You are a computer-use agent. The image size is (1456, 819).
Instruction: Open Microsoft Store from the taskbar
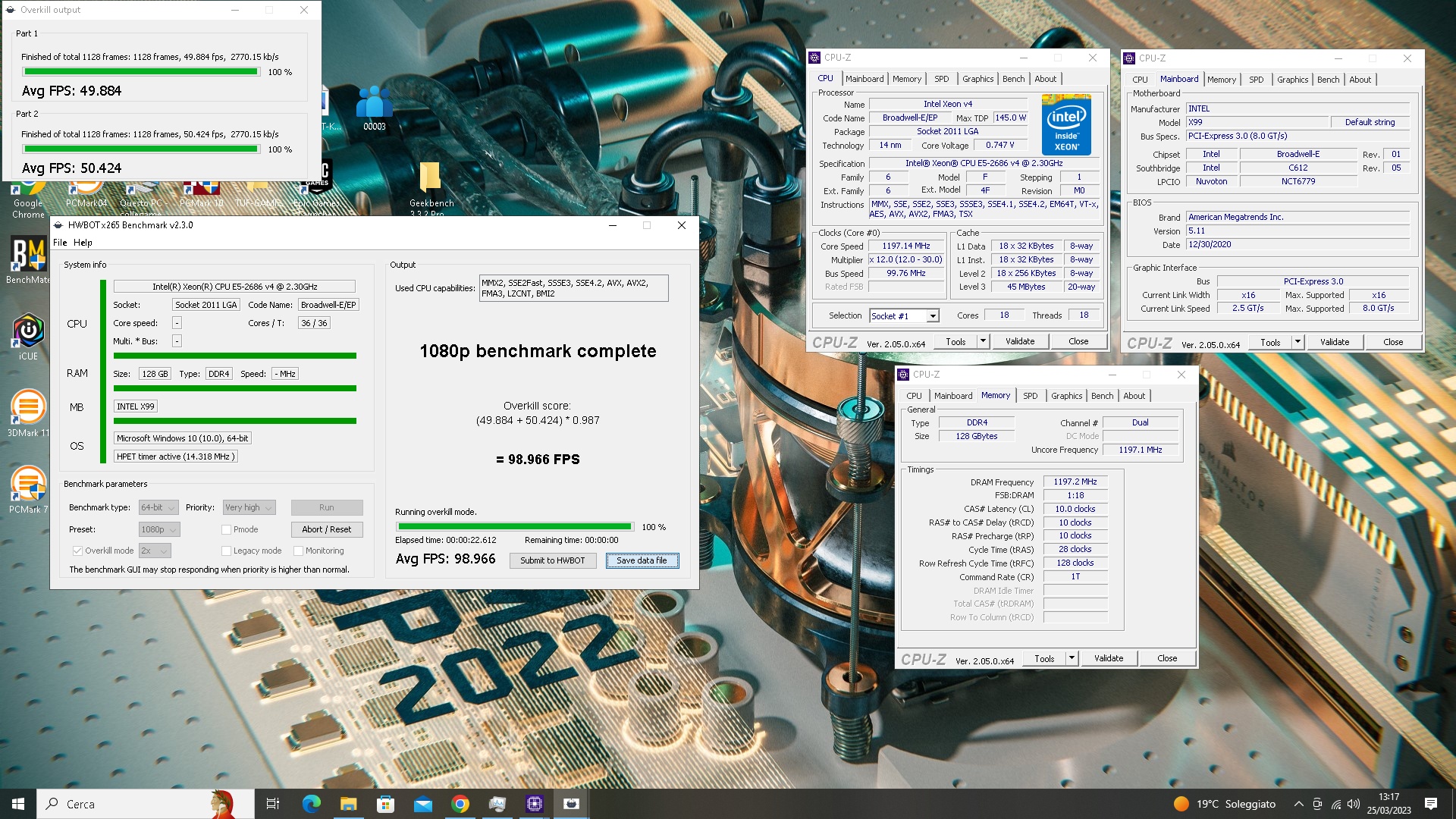pos(385,804)
